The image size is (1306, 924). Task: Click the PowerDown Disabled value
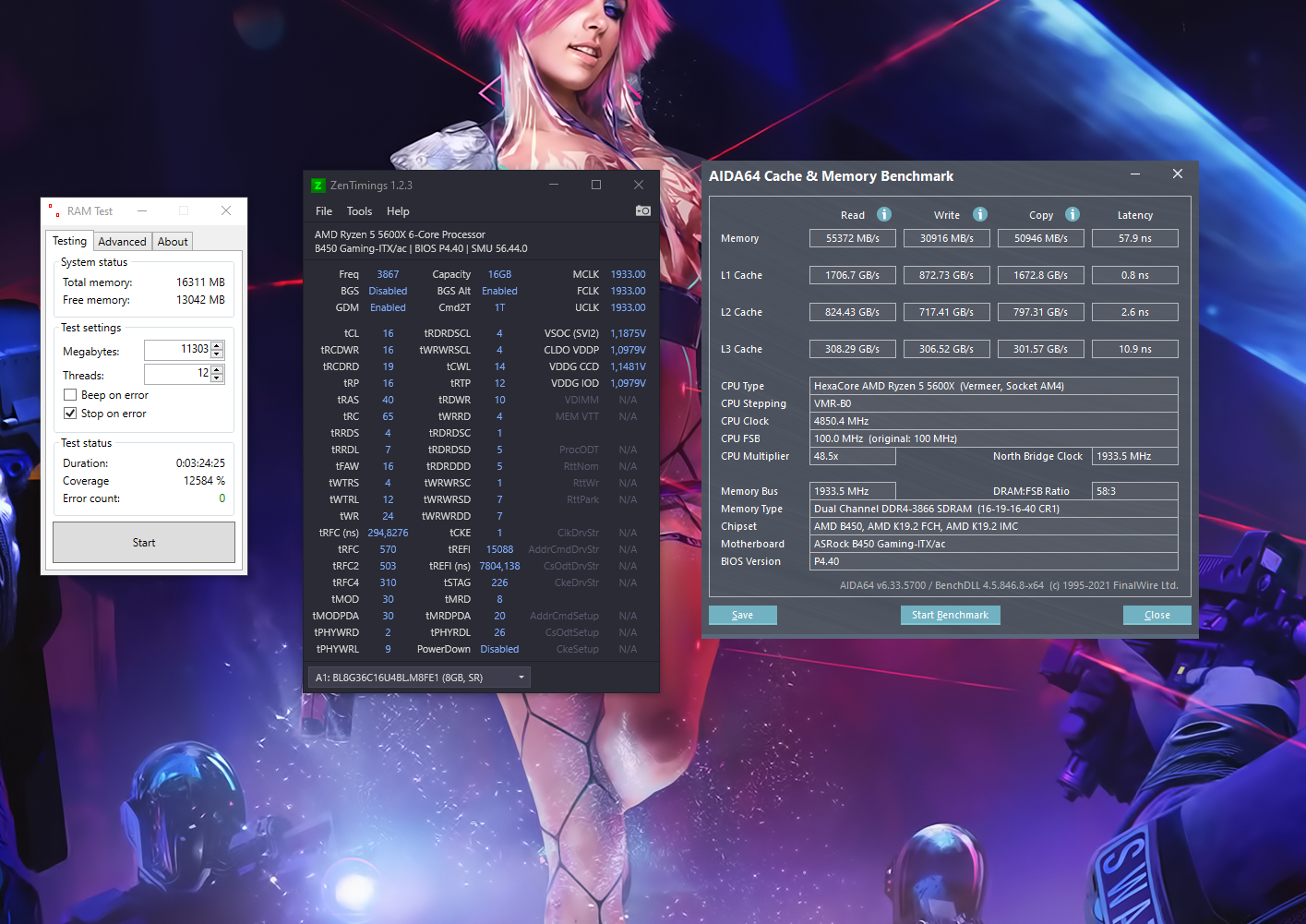click(x=499, y=649)
